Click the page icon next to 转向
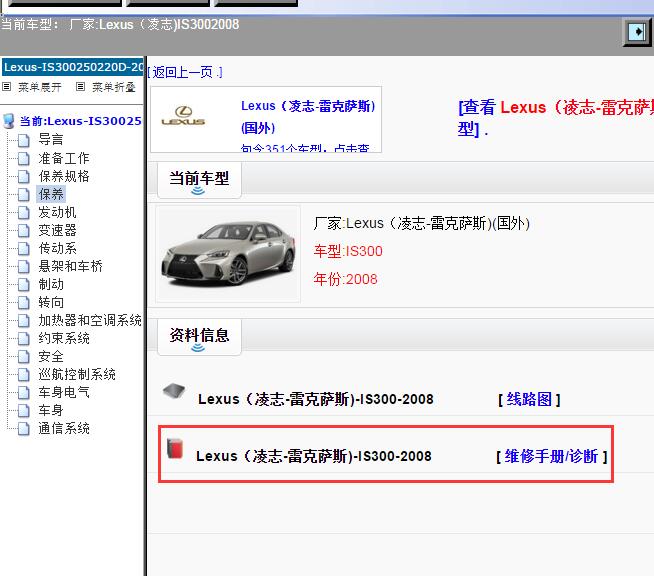Screen dimensions: 654x576 [24, 302]
